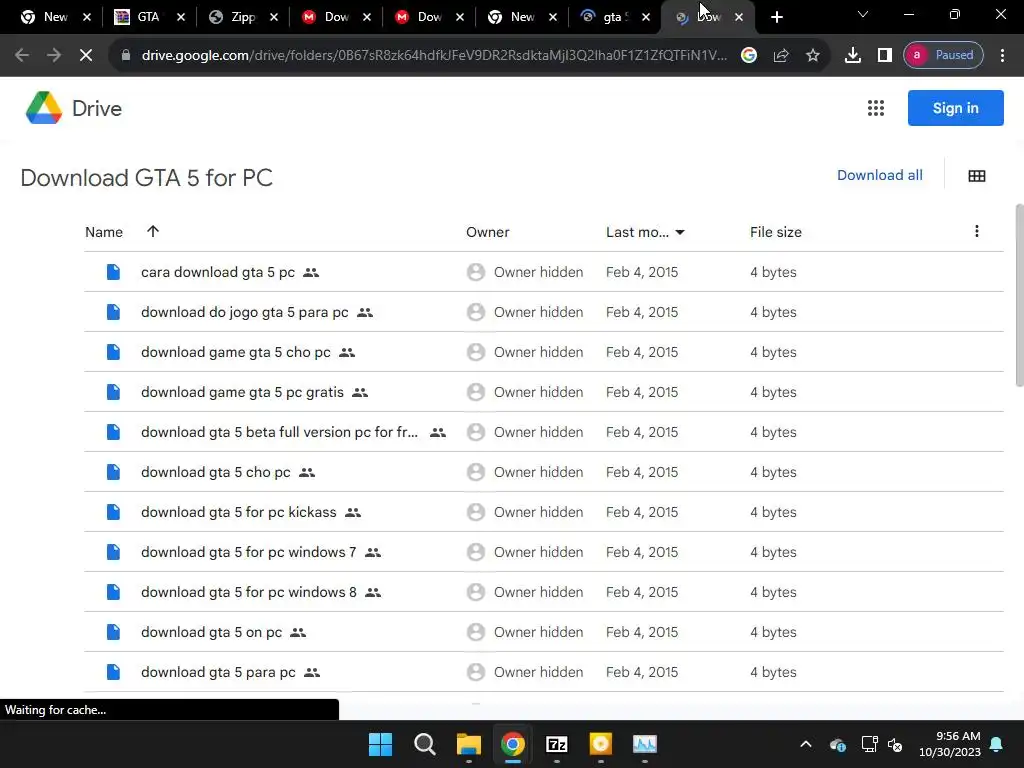
Task: Open a new browser tab
Action: click(776, 17)
